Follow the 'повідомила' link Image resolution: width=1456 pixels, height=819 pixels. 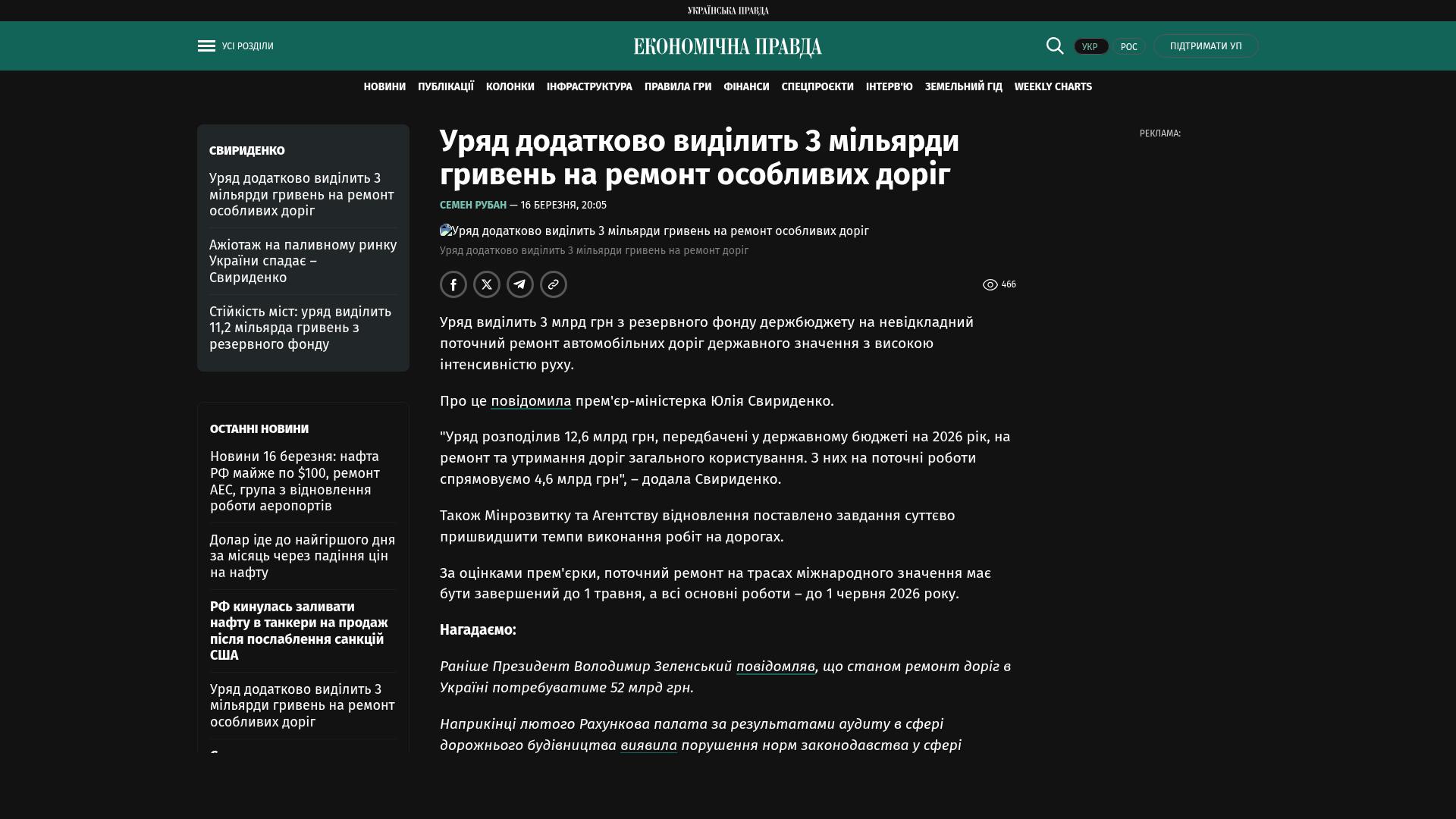click(x=531, y=401)
